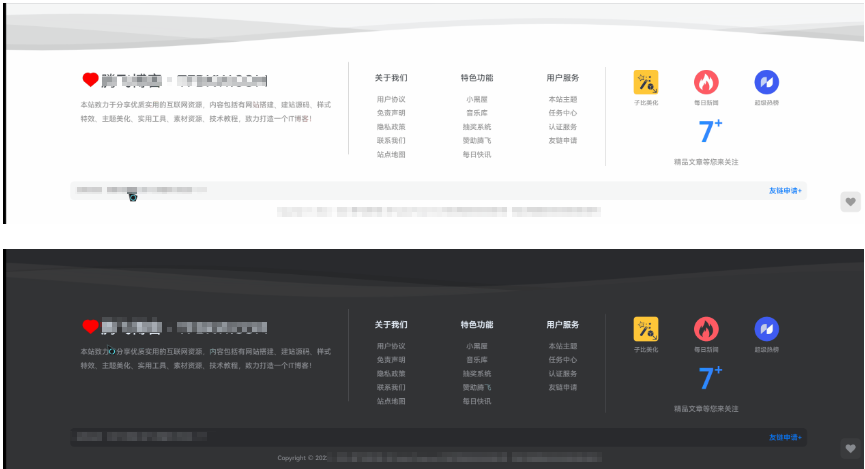Open 超级热榜 blue icon in dark footer
Viewport: 865px width, 469px height.
(767, 329)
